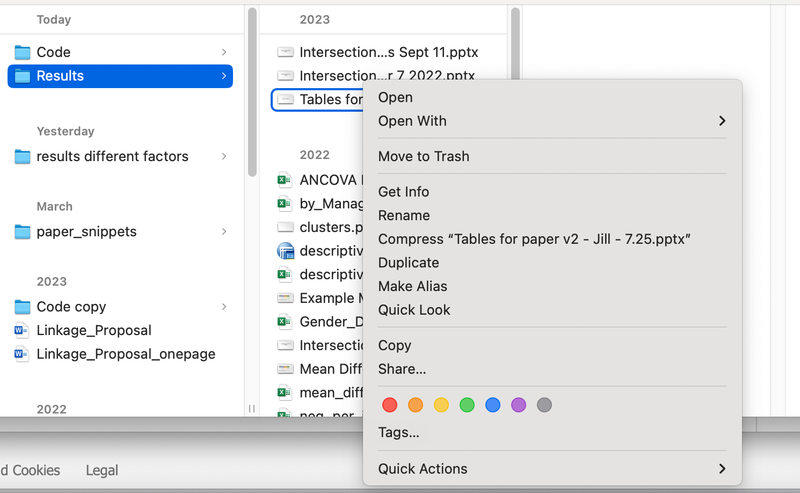Screen dimensions: 800x493
Task: Click the Code folder icon
Action: tap(22, 52)
